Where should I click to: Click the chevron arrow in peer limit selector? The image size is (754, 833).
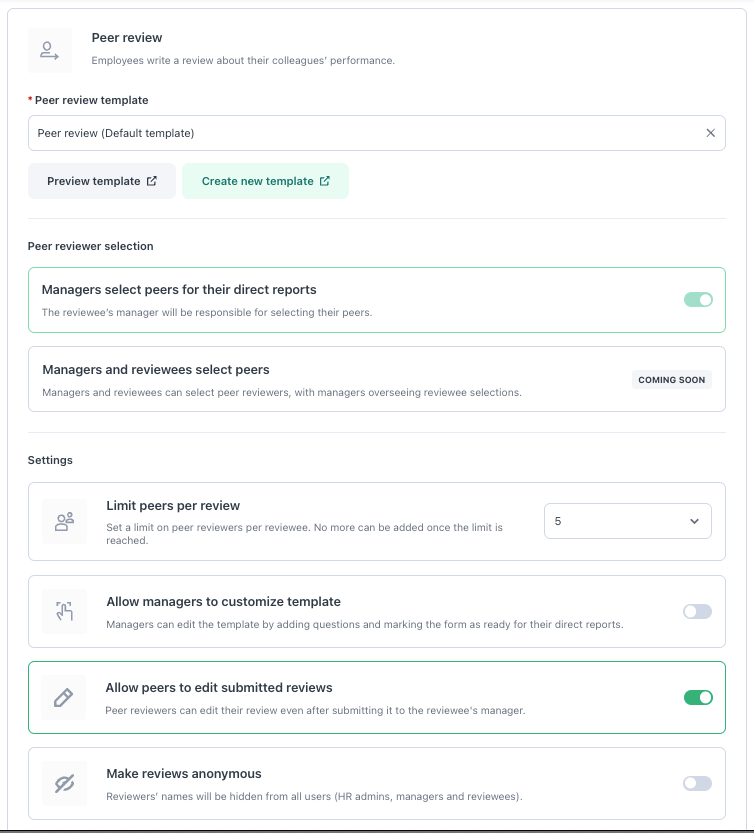click(x=695, y=521)
